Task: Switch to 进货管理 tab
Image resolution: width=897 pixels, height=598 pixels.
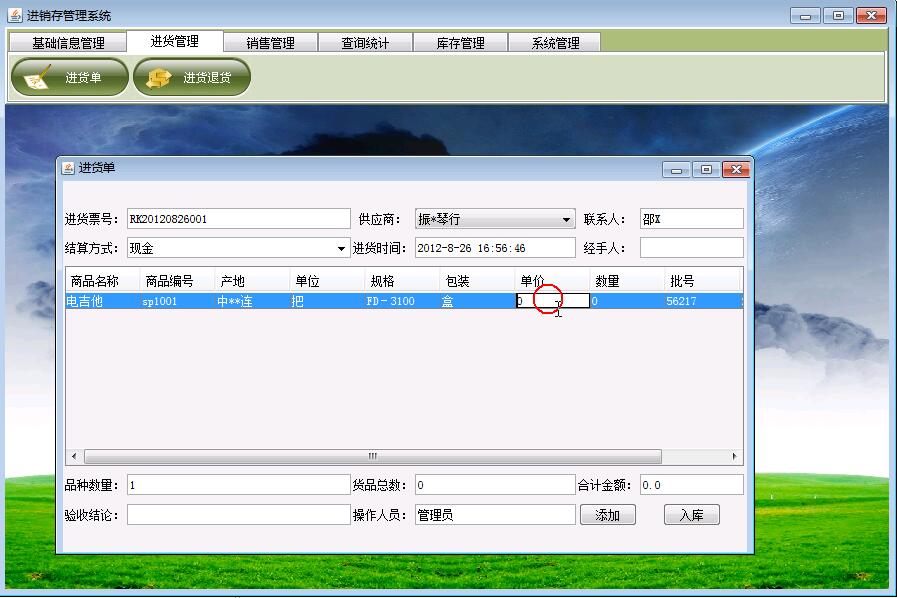Action: pos(174,41)
